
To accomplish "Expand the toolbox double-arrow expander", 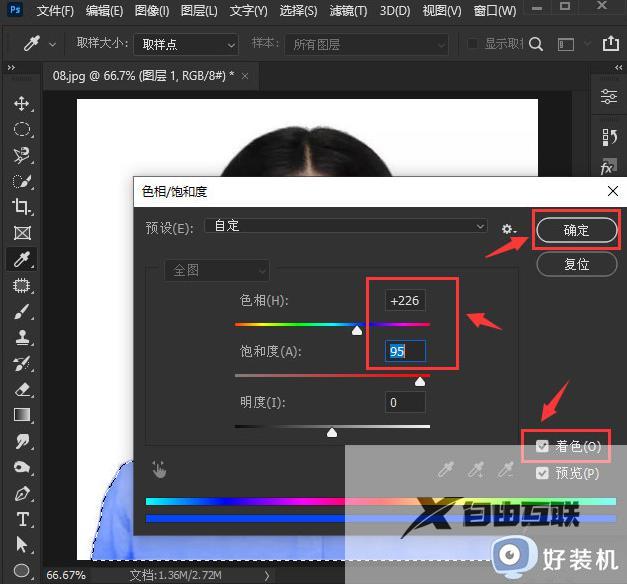I will point(11,68).
